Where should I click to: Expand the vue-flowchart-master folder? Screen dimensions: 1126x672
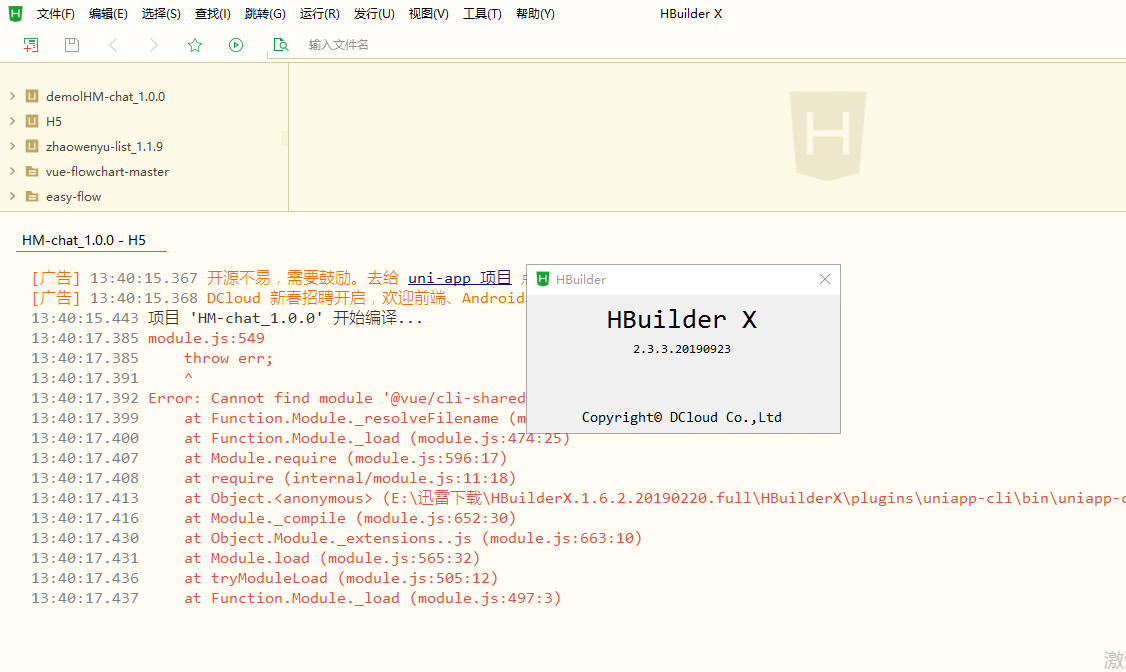[12, 171]
